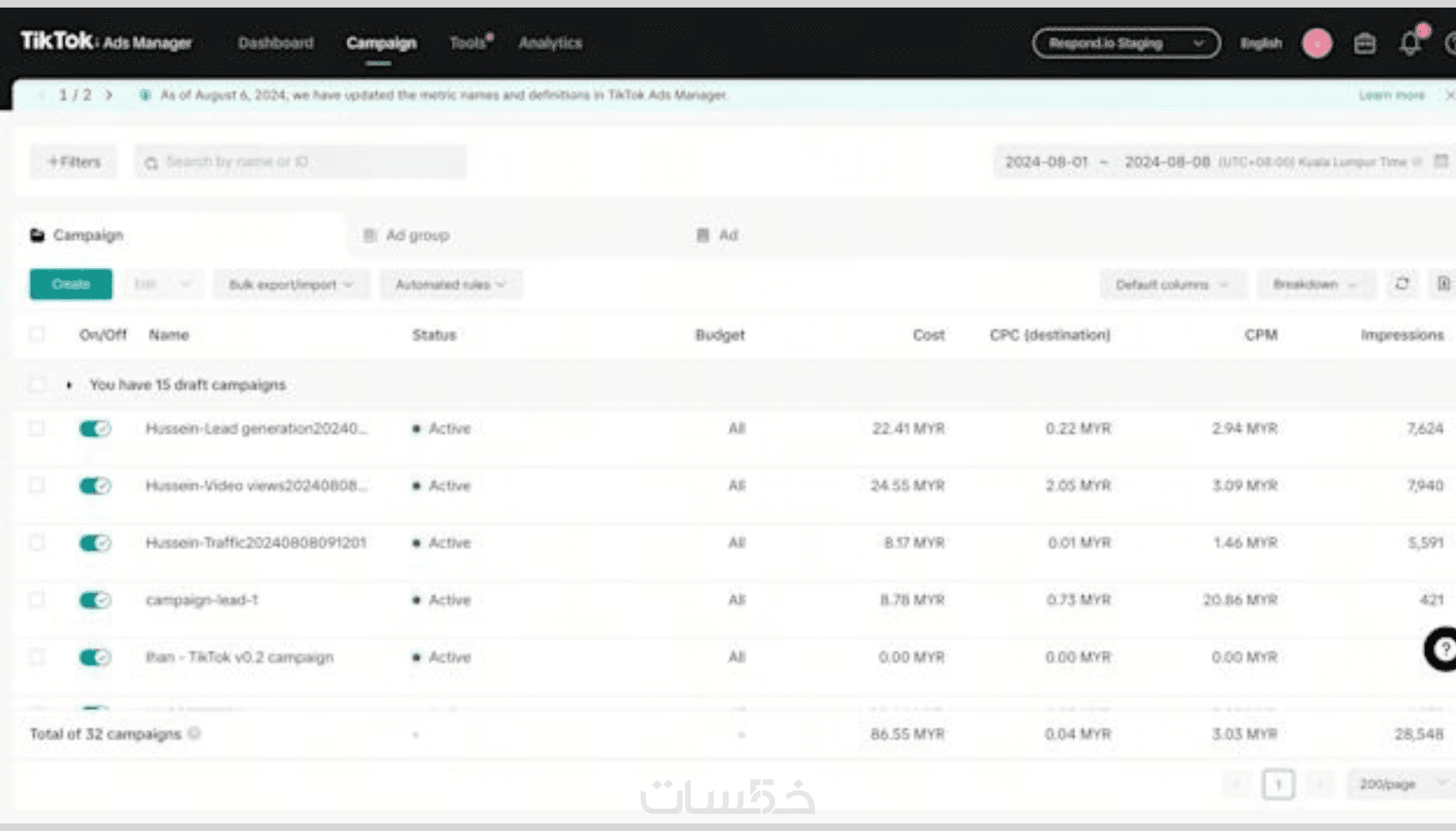Select the Campaign level tab
The width and height of the screenshot is (1456, 831).
[77, 235]
